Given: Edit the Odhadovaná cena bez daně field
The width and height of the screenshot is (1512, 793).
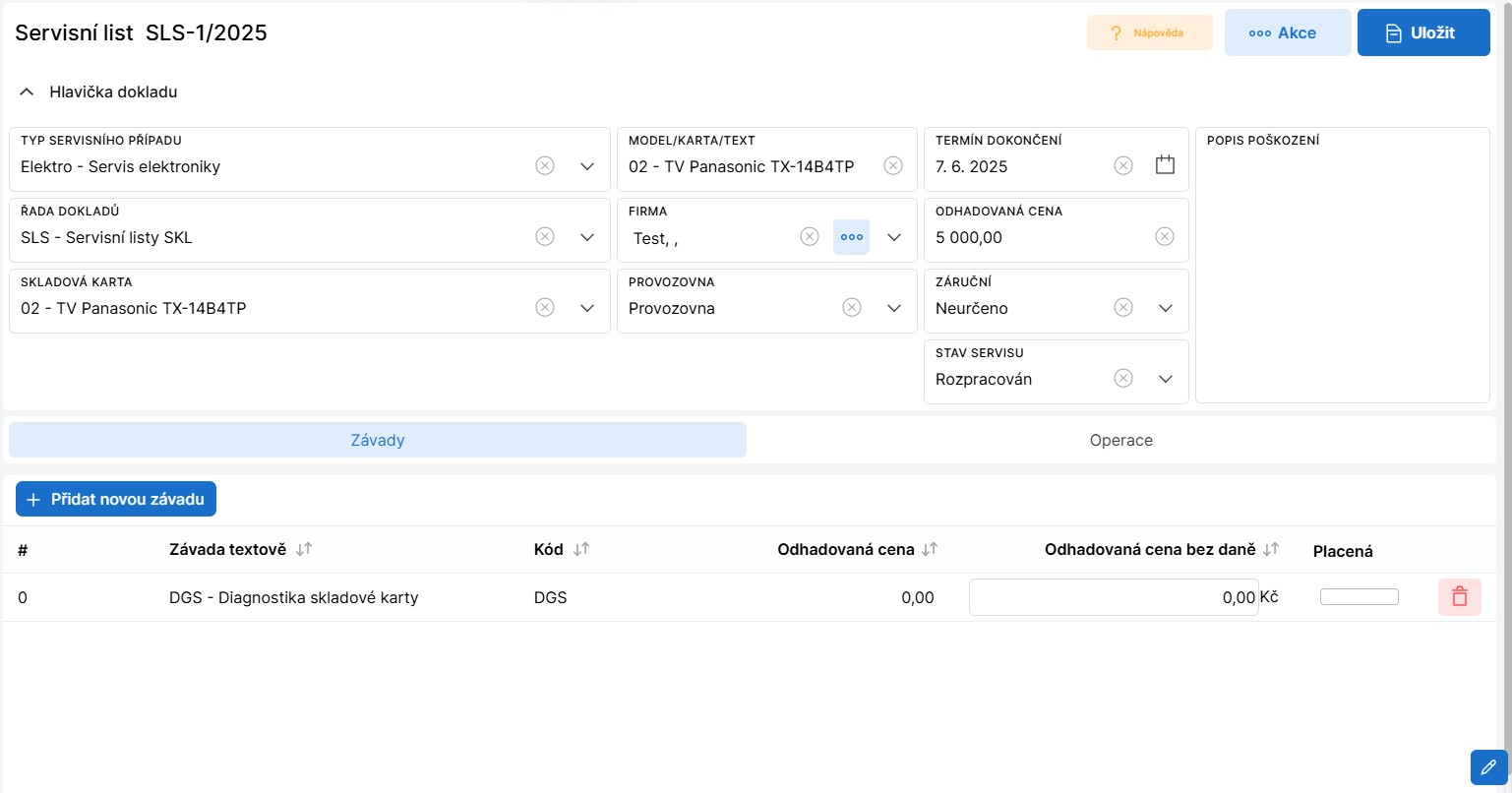Looking at the screenshot, I should coord(1114,597).
